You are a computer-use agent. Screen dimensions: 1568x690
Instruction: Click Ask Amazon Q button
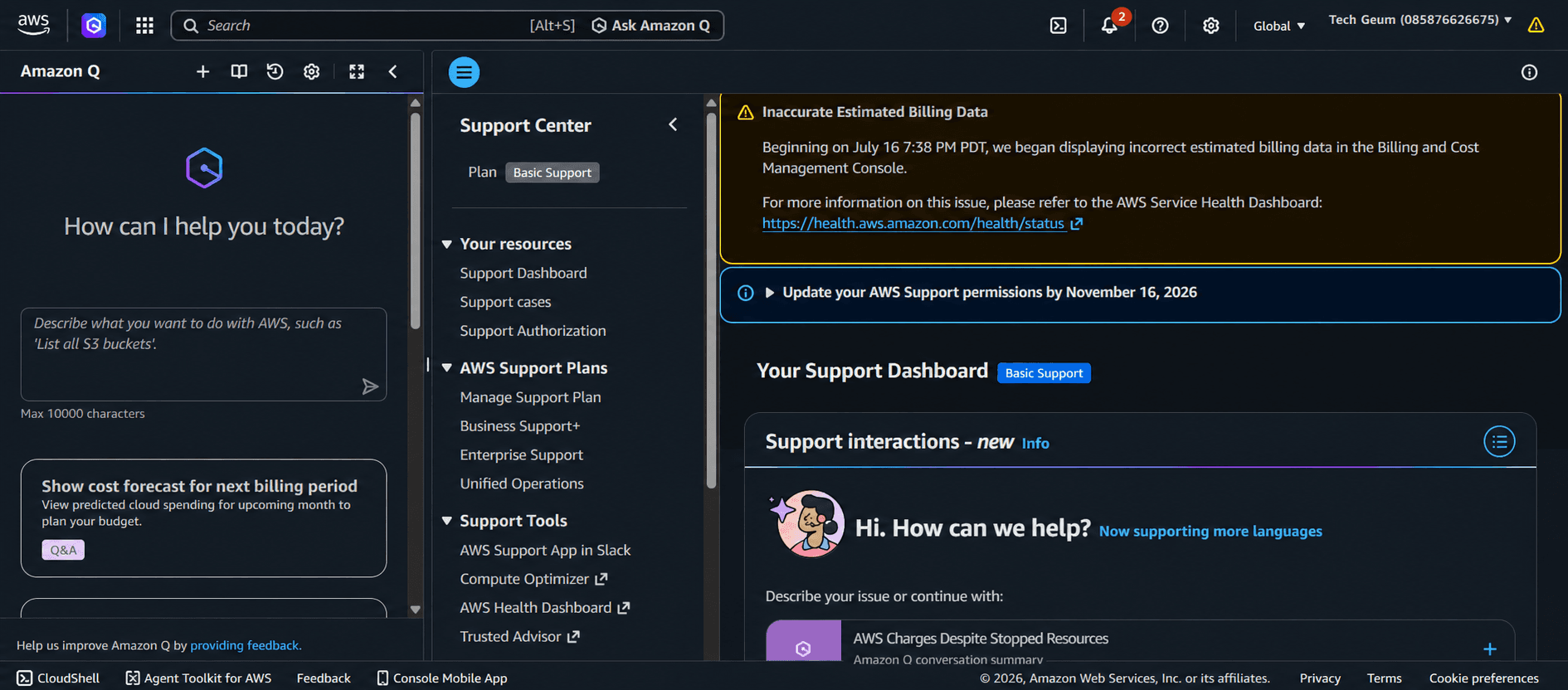(x=651, y=26)
